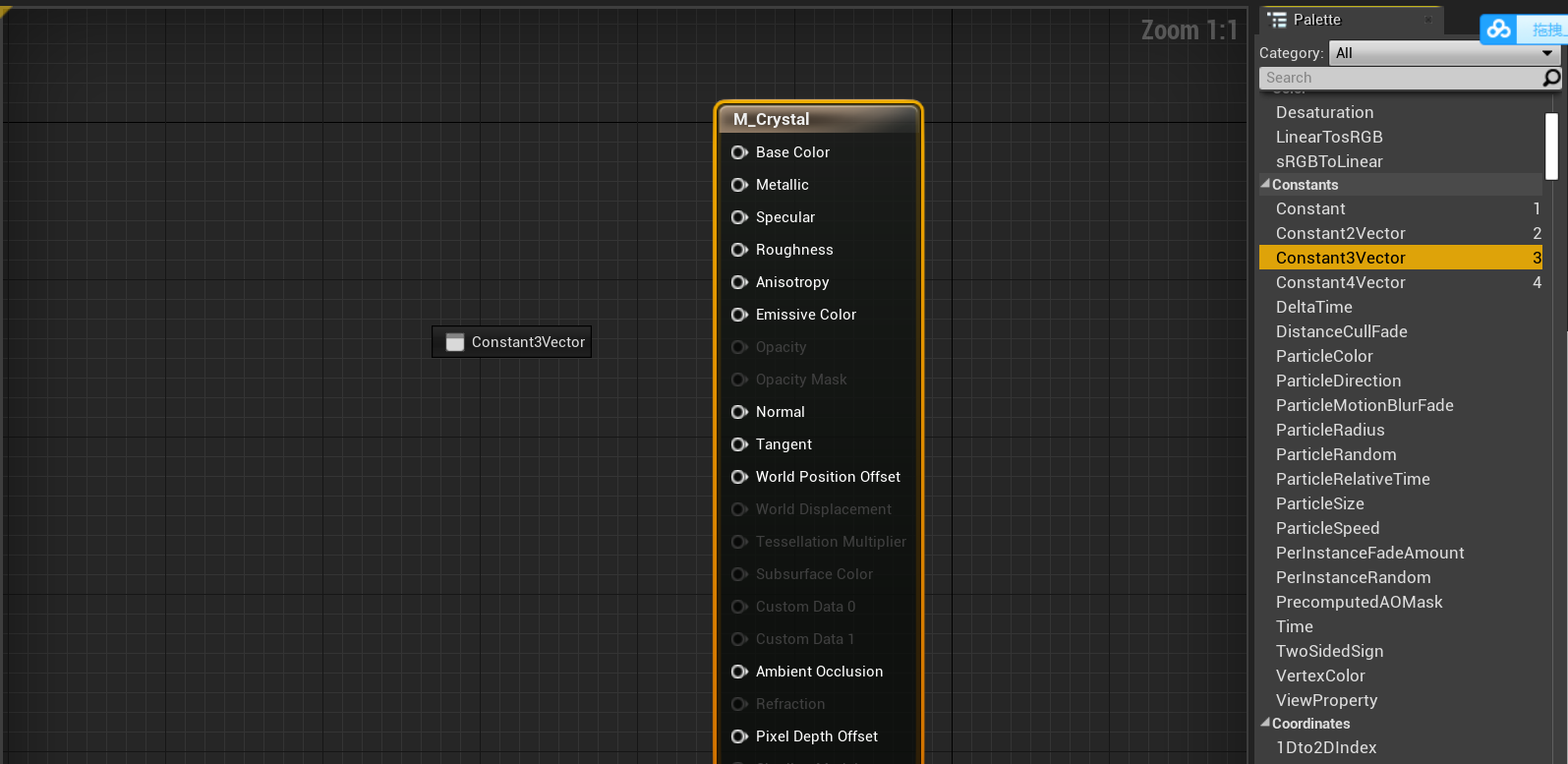Select the highlighted Constant3Vector entry
This screenshot has height=764, width=1568.
(1401, 258)
